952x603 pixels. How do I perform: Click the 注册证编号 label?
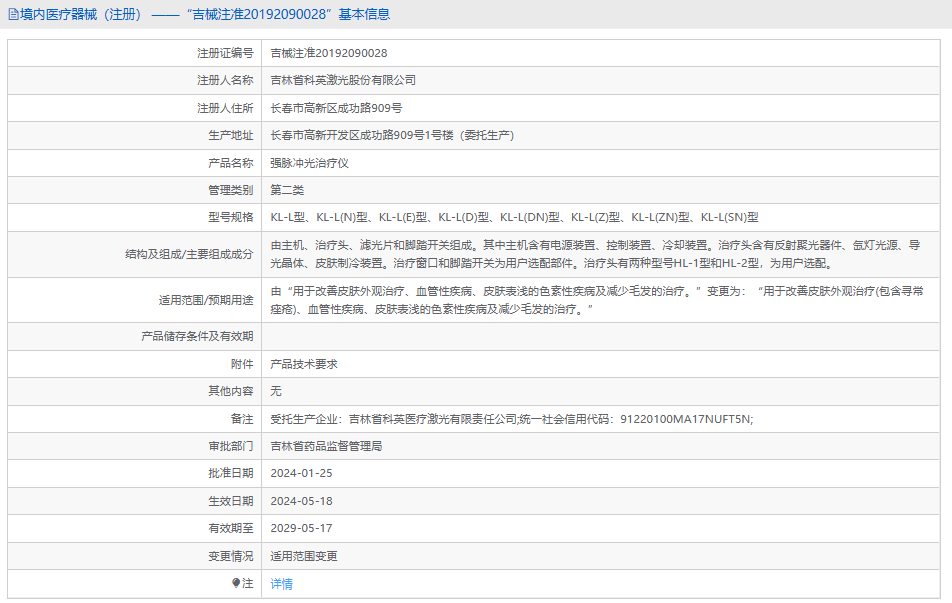pos(225,53)
